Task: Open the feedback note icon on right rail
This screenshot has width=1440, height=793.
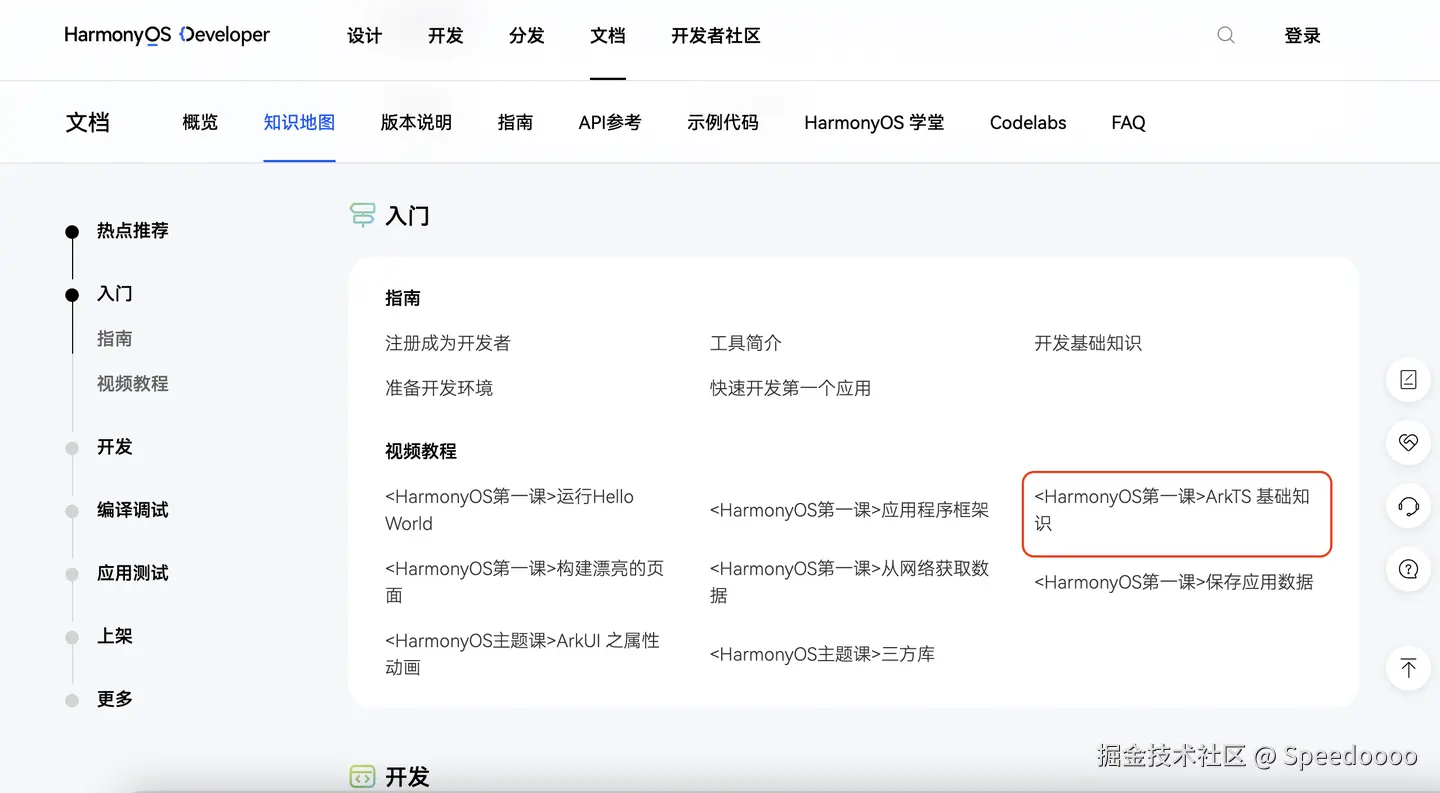Action: tap(1408, 379)
